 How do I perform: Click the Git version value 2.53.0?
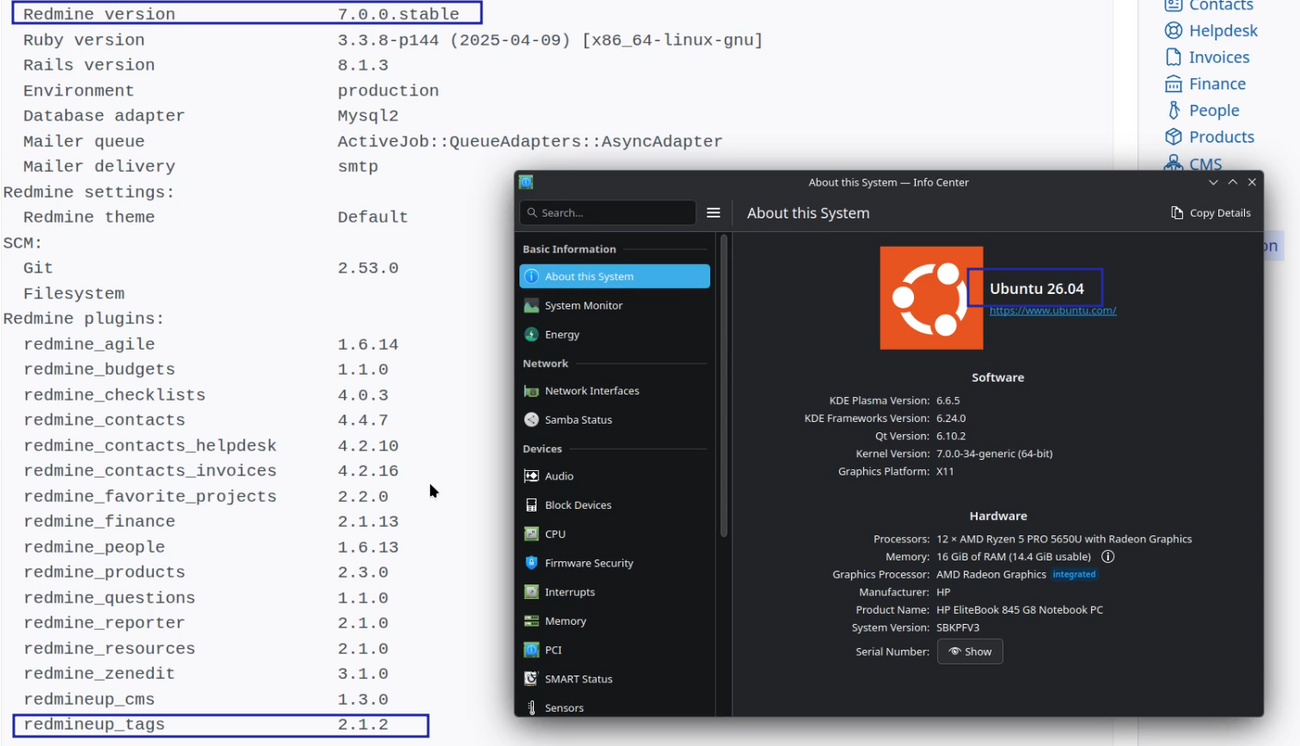(x=368, y=268)
